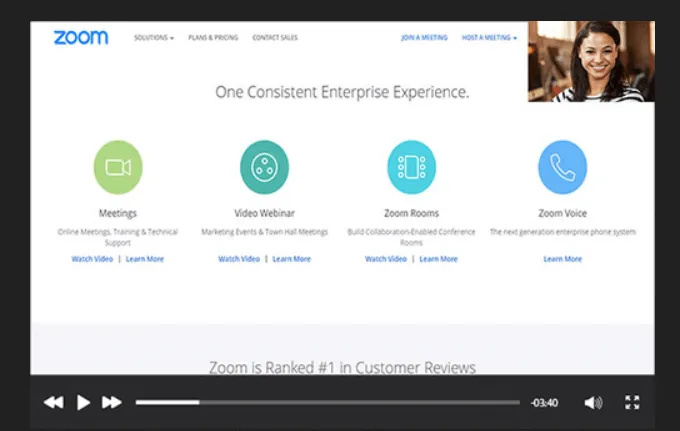Rewind the video
680x431 pixels.
pyautogui.click(x=53, y=402)
